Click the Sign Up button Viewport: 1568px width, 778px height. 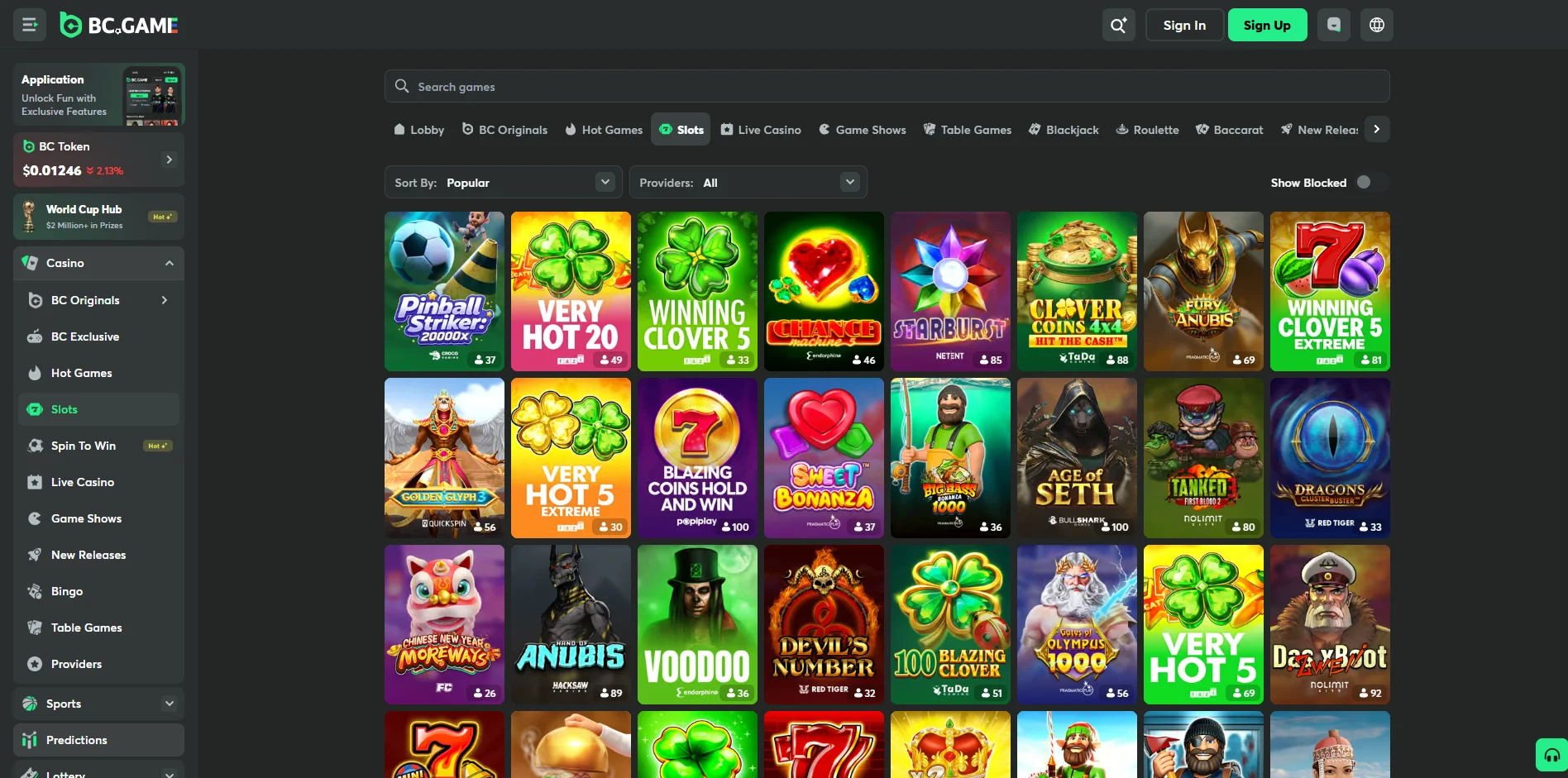1267,25
